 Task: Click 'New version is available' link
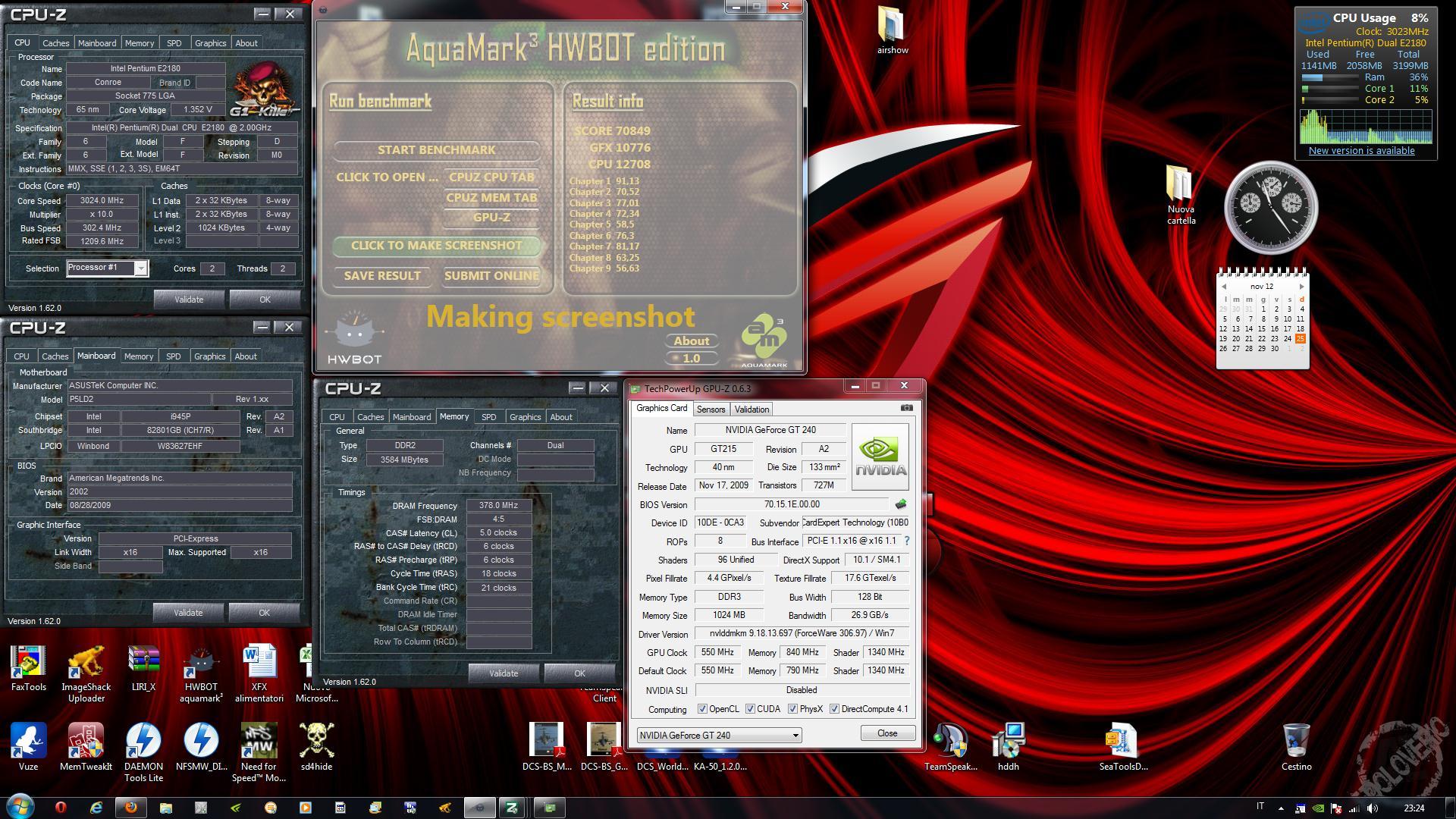coord(1361,150)
